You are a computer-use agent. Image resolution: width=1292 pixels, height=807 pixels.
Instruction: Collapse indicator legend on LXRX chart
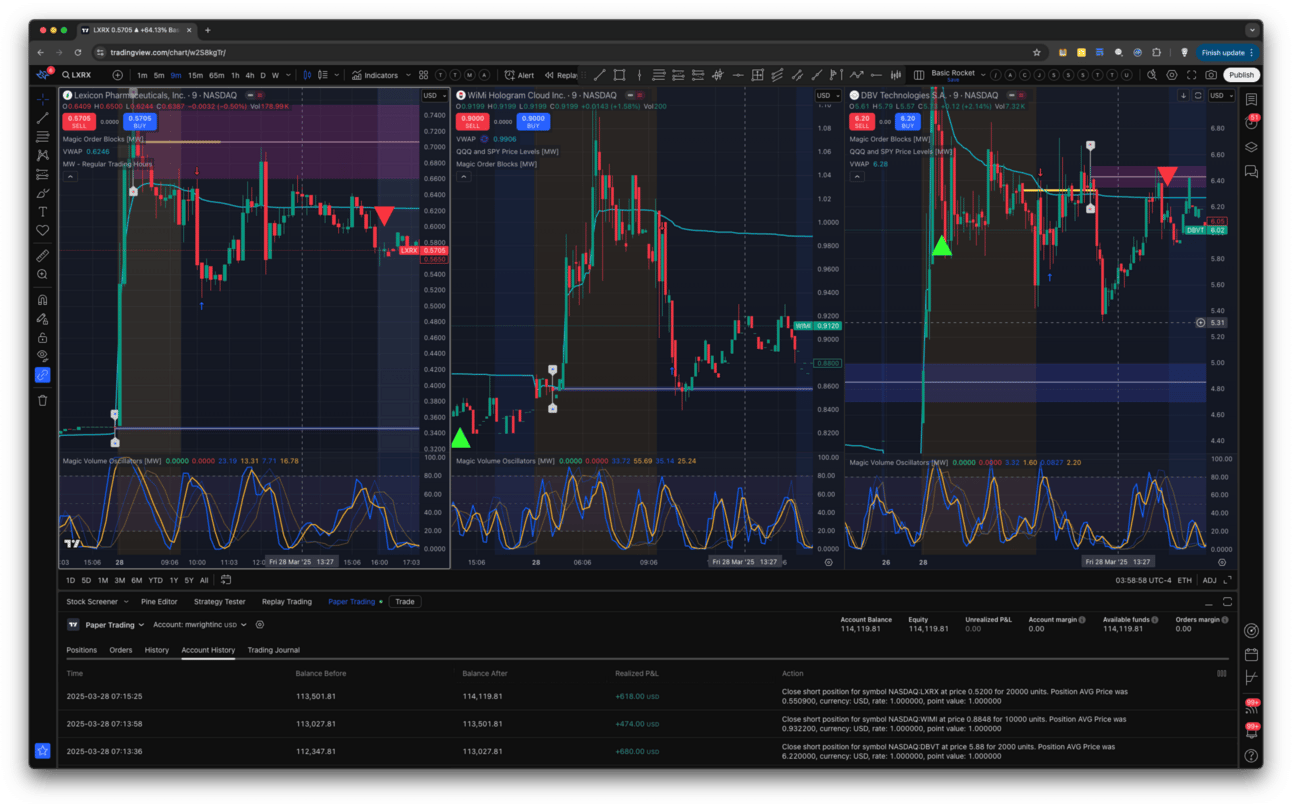coord(70,176)
